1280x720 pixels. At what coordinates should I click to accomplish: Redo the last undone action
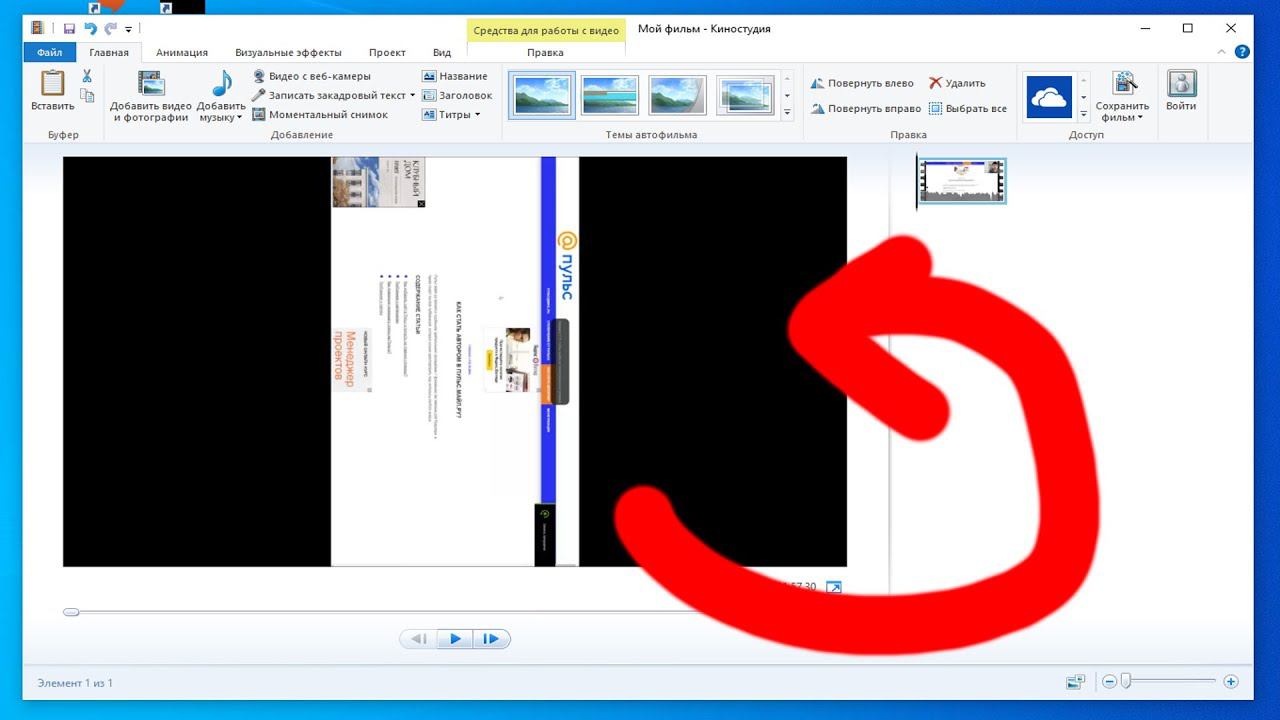tap(110, 29)
